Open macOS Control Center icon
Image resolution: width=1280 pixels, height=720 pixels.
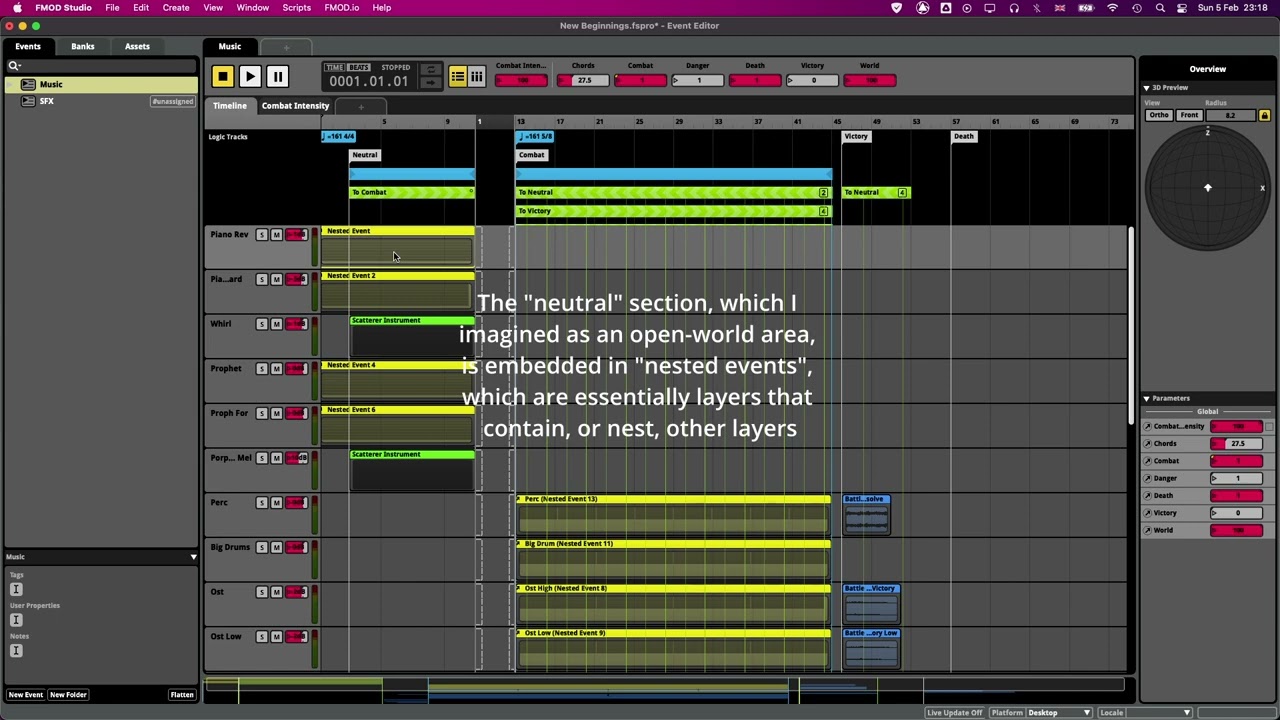1182,8
